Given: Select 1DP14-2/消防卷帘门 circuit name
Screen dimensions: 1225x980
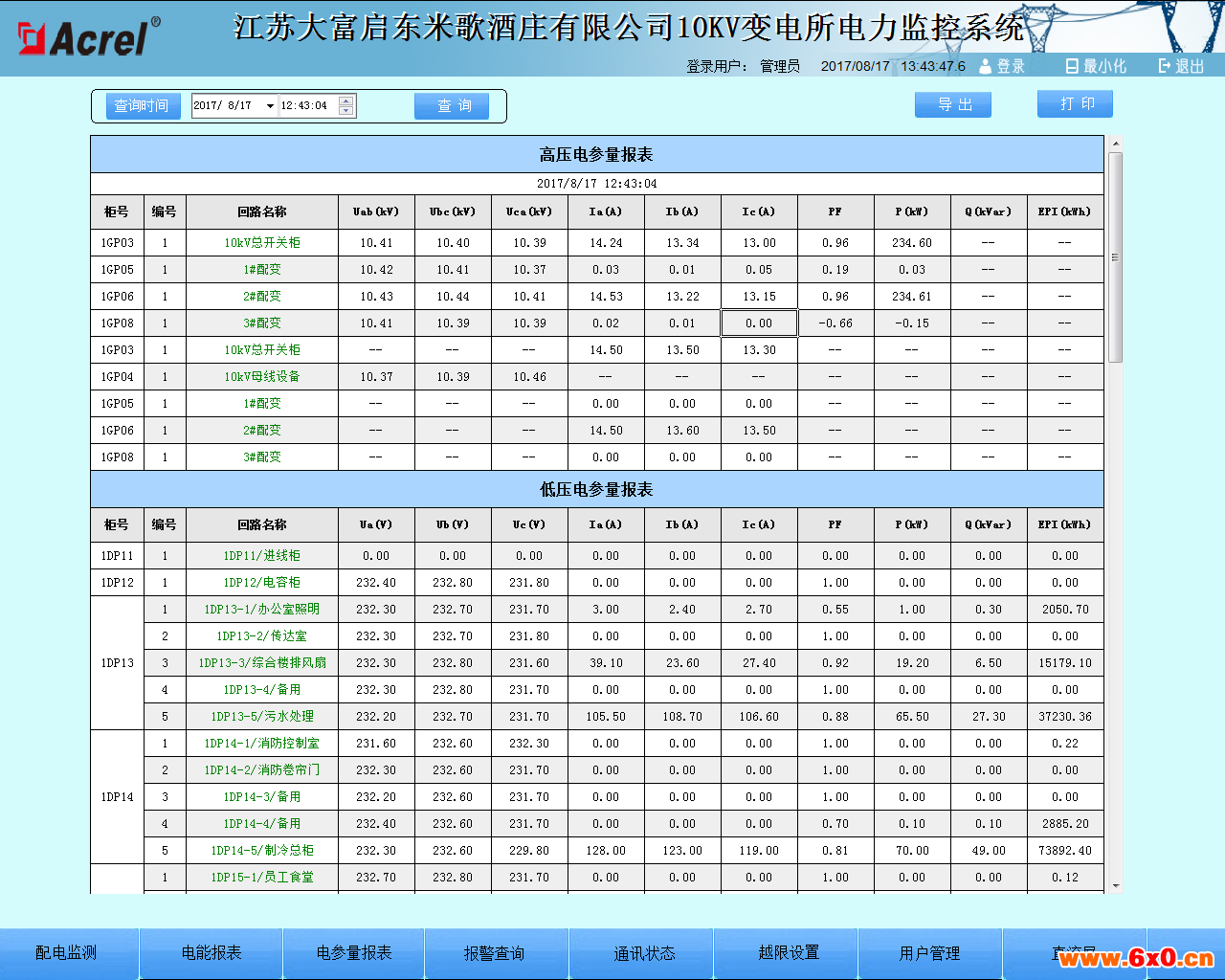Looking at the screenshot, I should pos(262,770).
